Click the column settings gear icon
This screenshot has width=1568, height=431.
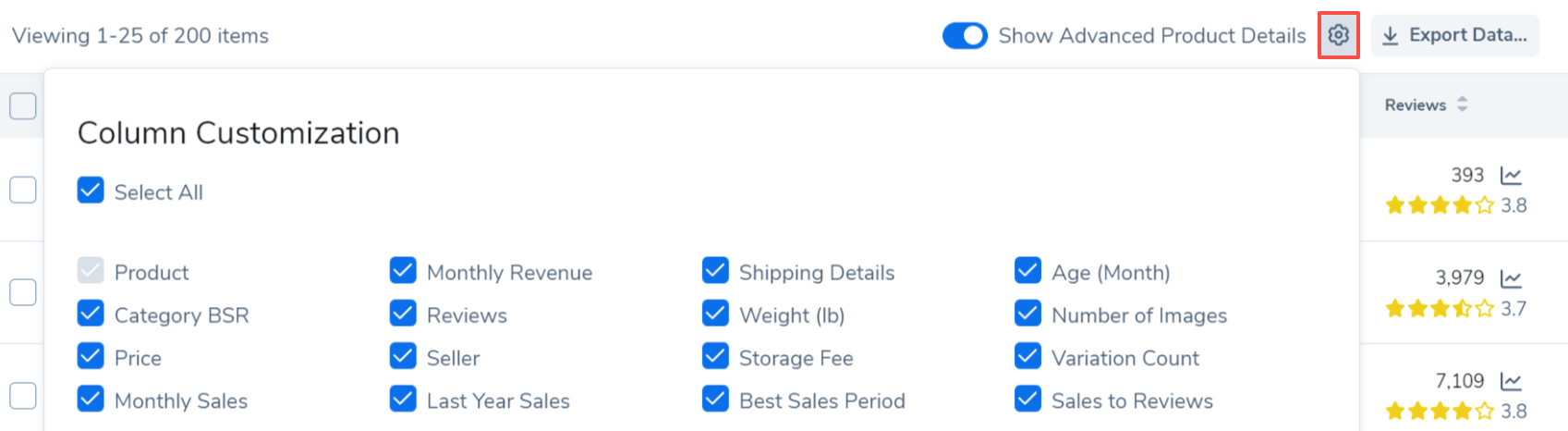(x=1338, y=35)
